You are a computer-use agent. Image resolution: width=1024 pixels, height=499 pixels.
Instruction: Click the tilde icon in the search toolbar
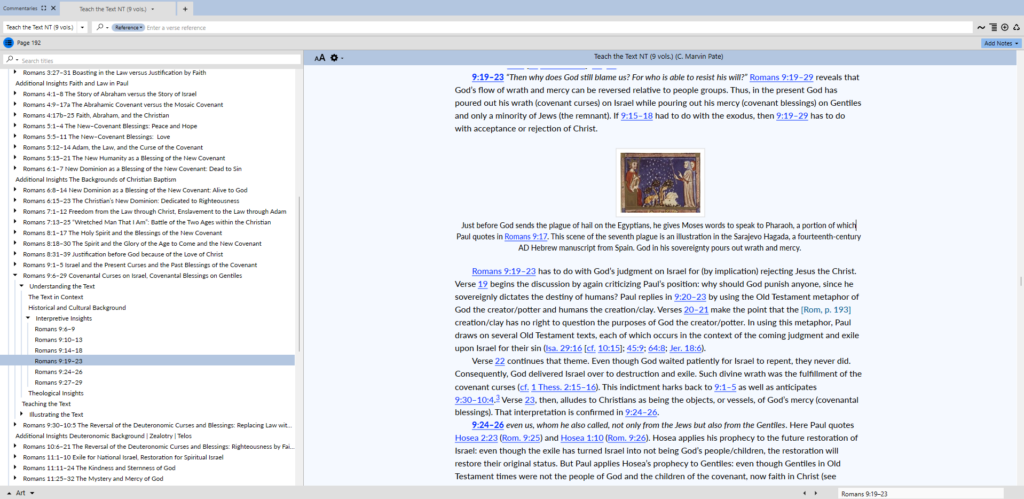click(981, 27)
